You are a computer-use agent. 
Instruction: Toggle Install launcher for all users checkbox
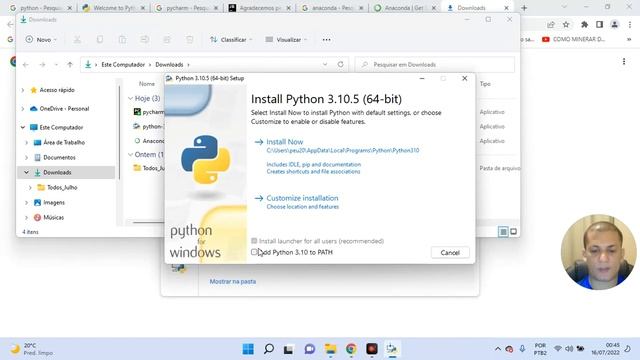pos(254,241)
